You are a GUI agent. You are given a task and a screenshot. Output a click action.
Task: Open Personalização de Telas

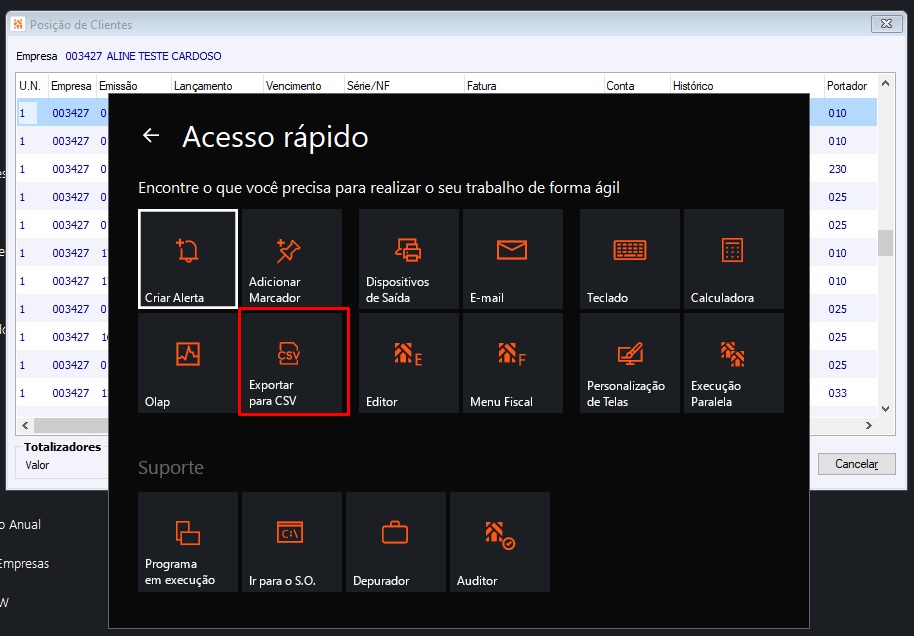[630, 363]
